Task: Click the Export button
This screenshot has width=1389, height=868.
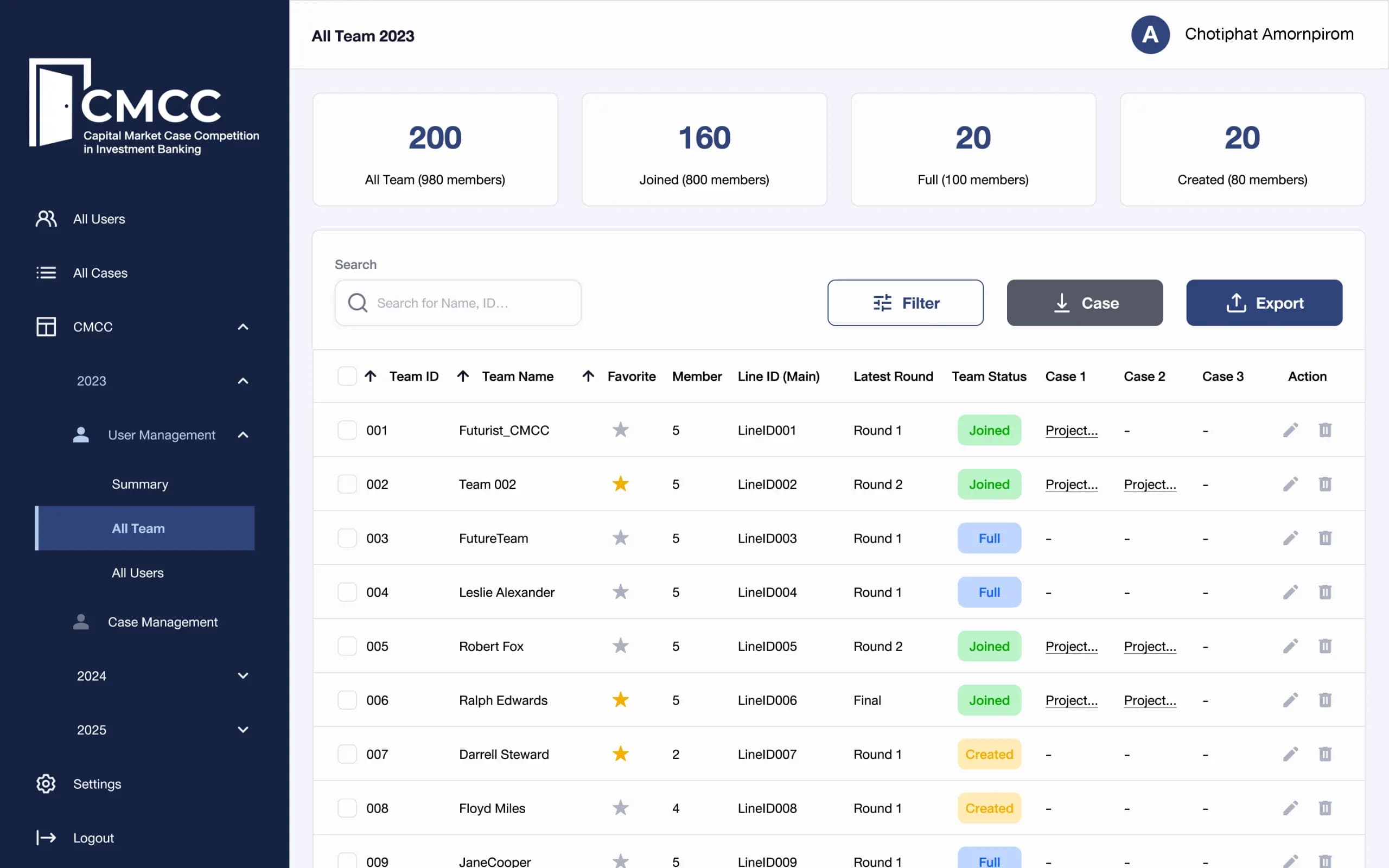Action: pos(1264,303)
